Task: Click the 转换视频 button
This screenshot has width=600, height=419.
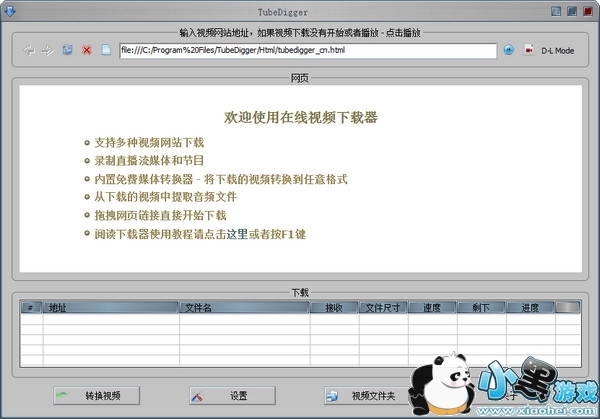Action: [96, 395]
